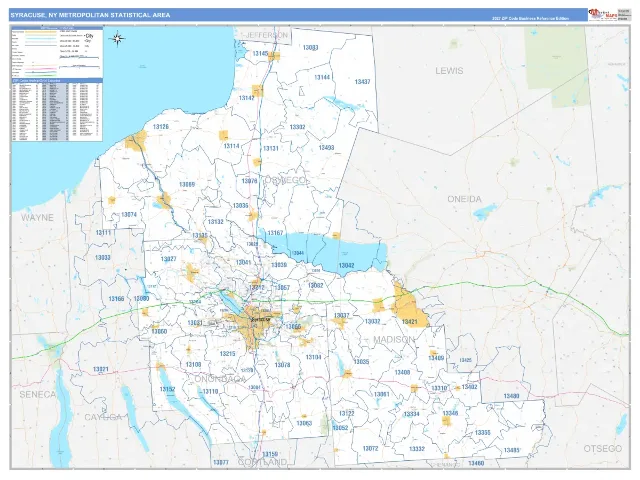
Task: Click ZIP code 13334 label
Action: [411, 414]
